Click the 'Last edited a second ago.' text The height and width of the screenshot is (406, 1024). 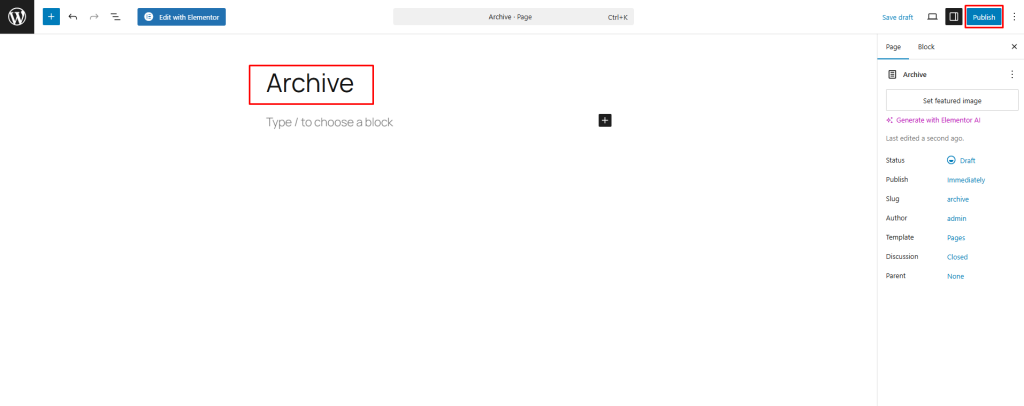coord(925,138)
